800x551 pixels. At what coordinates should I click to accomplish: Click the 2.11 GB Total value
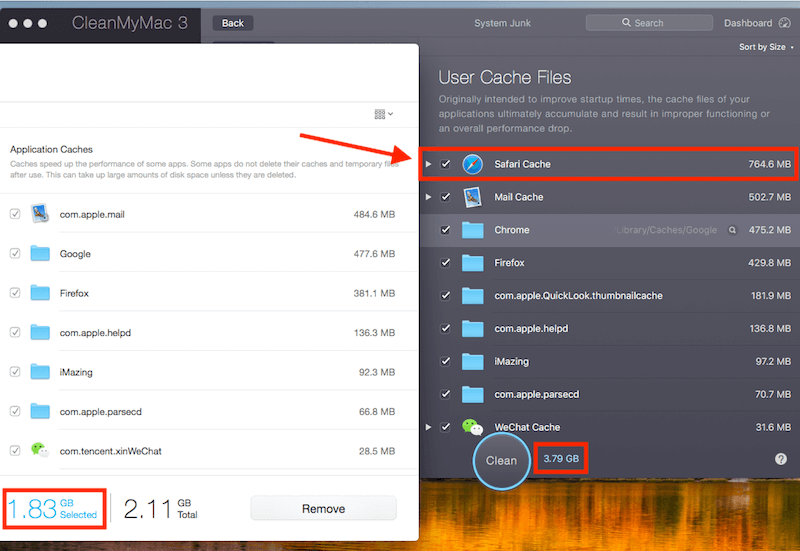(x=160, y=509)
